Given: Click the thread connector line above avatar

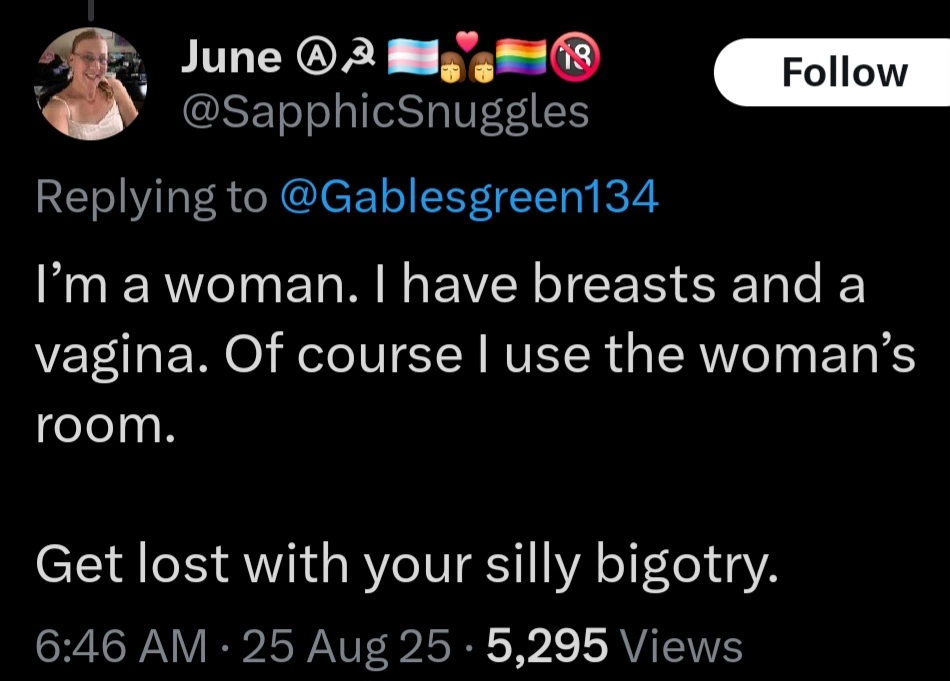Looking at the screenshot, I should tap(91, 8).
